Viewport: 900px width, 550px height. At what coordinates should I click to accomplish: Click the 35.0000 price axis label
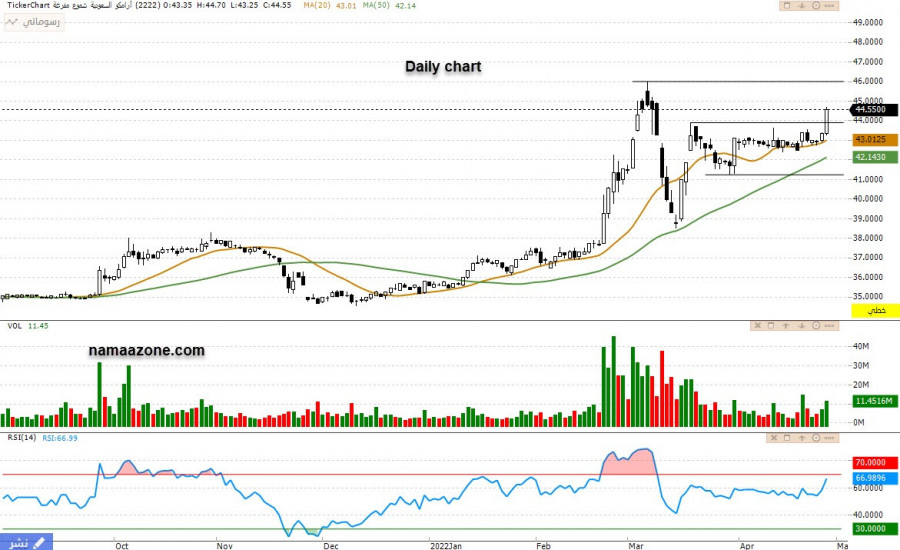click(x=868, y=296)
